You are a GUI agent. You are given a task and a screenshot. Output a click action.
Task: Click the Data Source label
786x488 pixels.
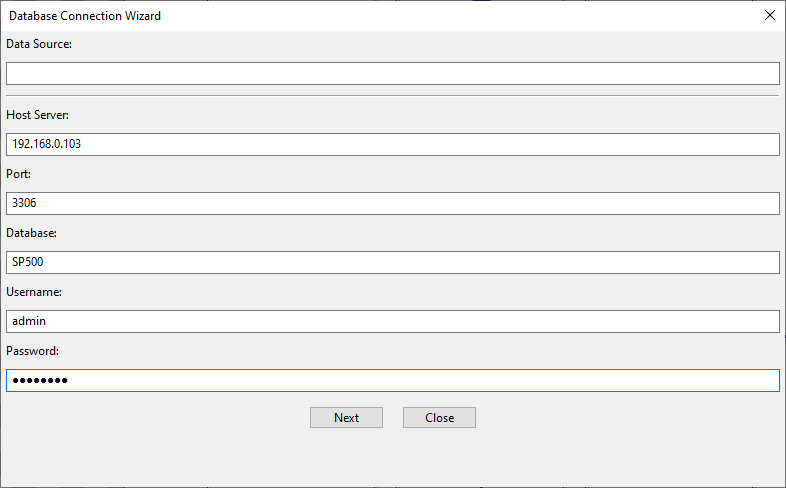(39, 44)
